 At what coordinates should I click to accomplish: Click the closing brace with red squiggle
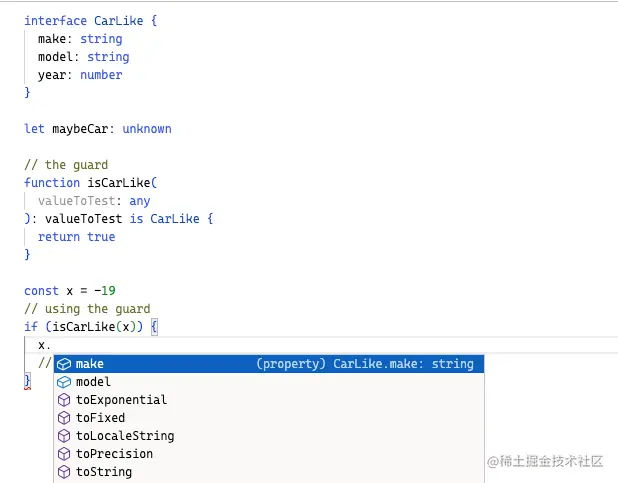(27, 381)
